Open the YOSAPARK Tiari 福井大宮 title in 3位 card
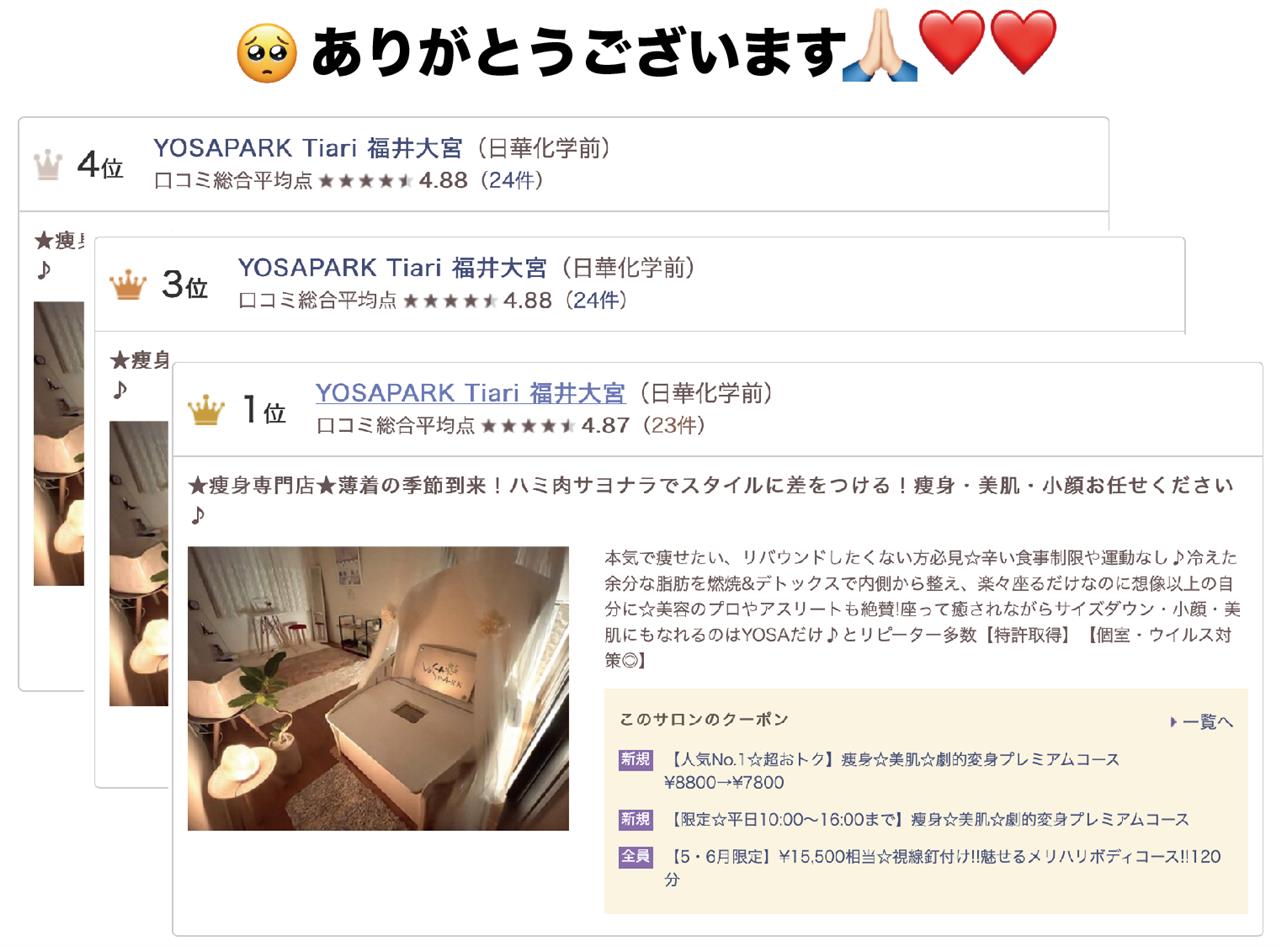 [x=392, y=268]
